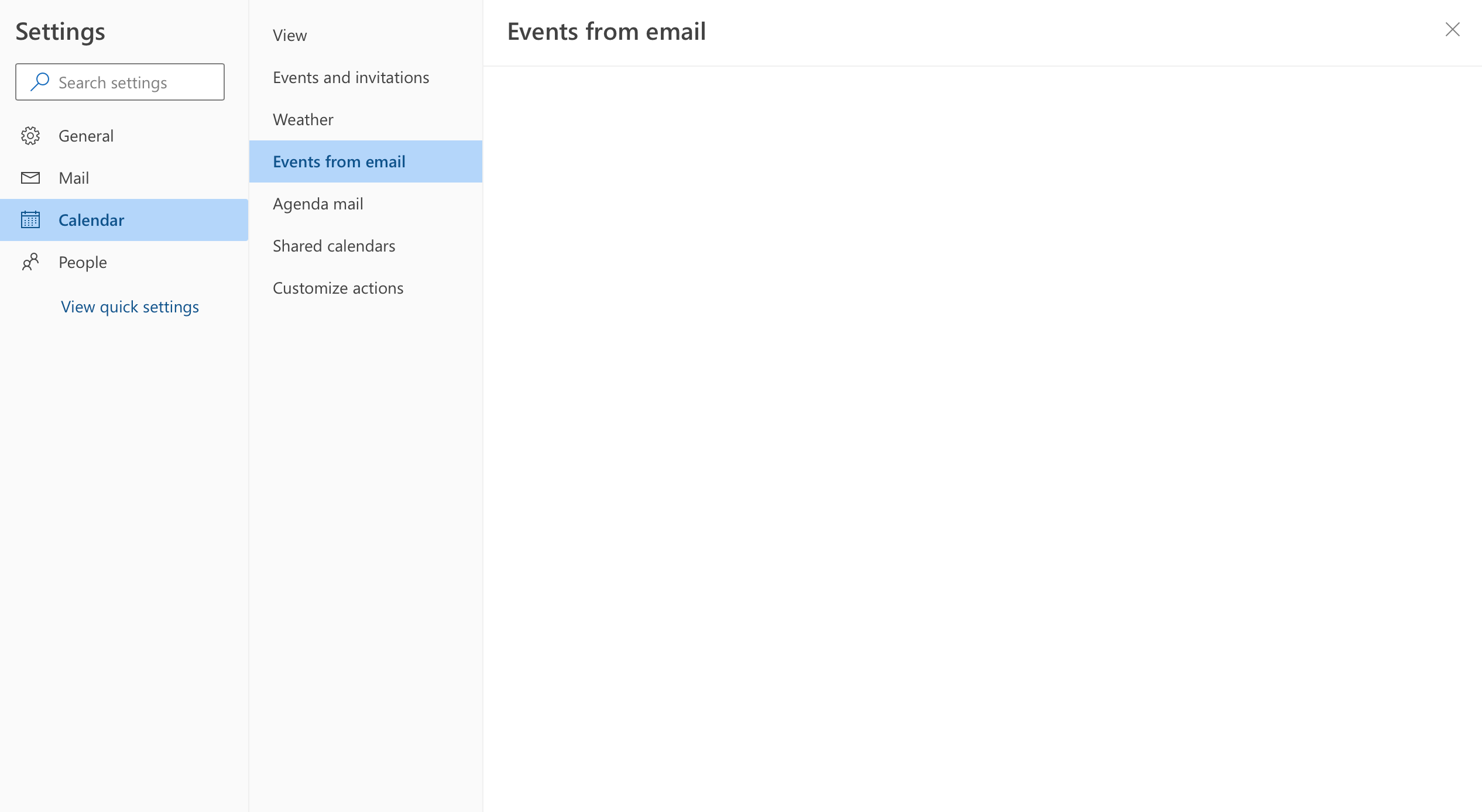Close the Settings dialog
1482x812 pixels.
1453,29
